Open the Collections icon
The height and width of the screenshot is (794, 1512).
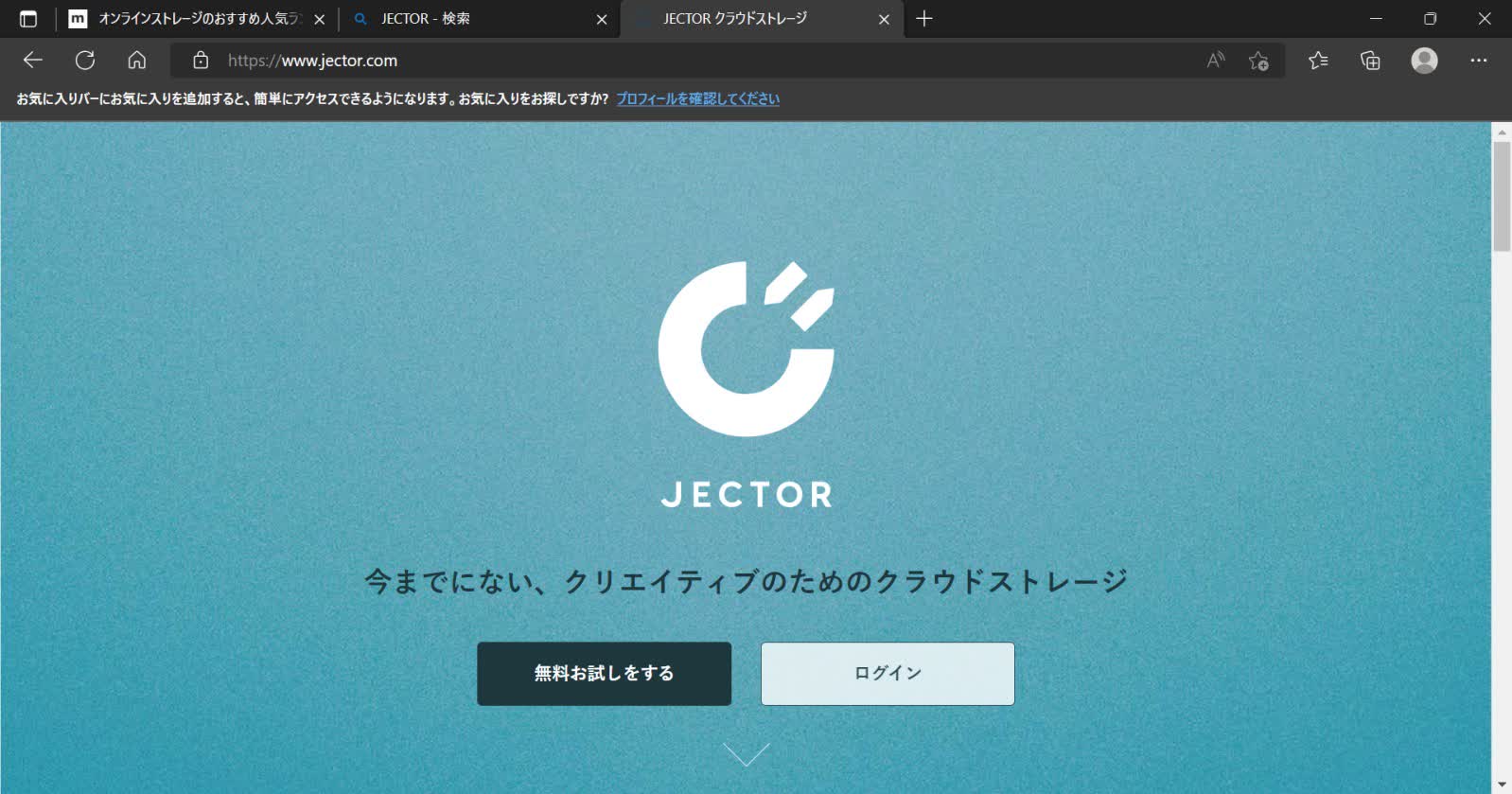1370,61
